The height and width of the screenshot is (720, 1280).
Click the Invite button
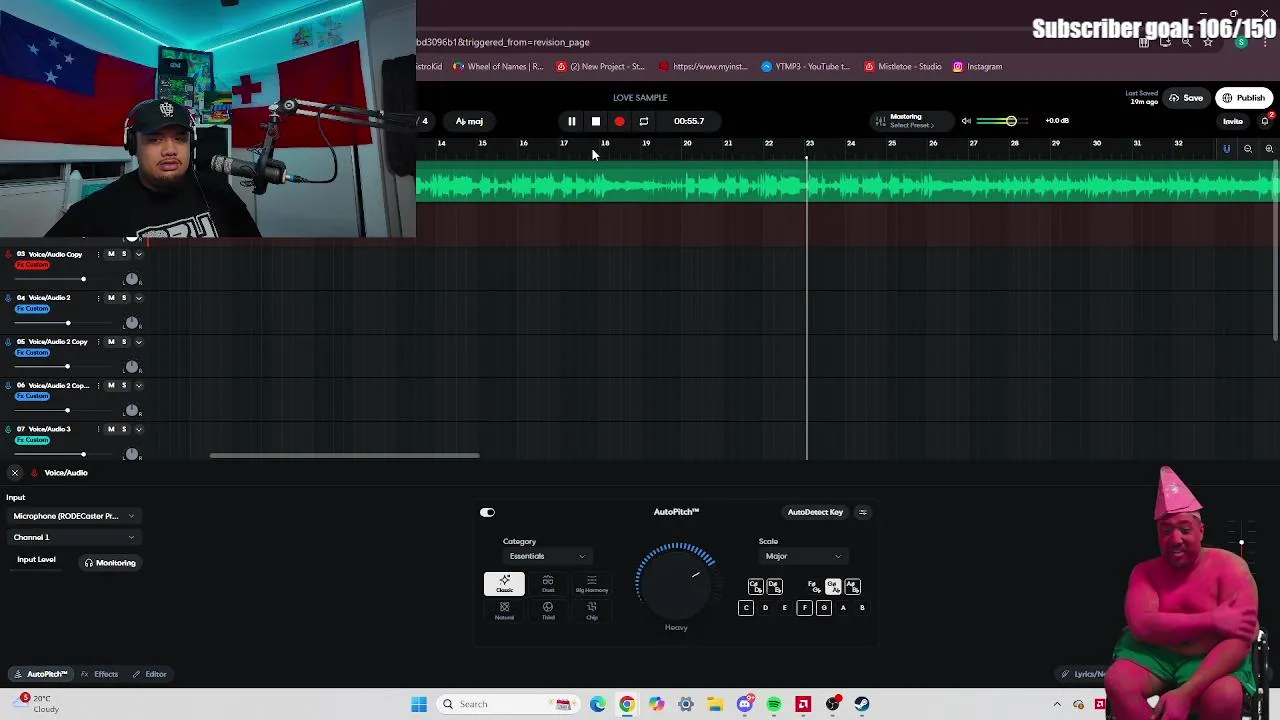(x=1232, y=122)
